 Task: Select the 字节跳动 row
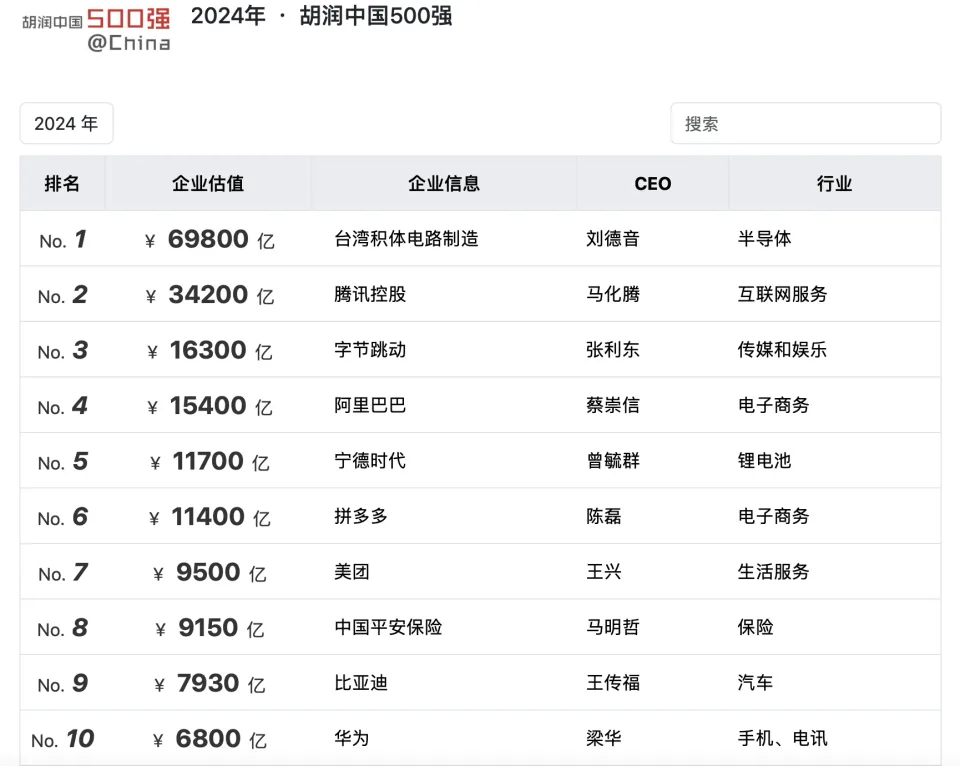pos(480,350)
